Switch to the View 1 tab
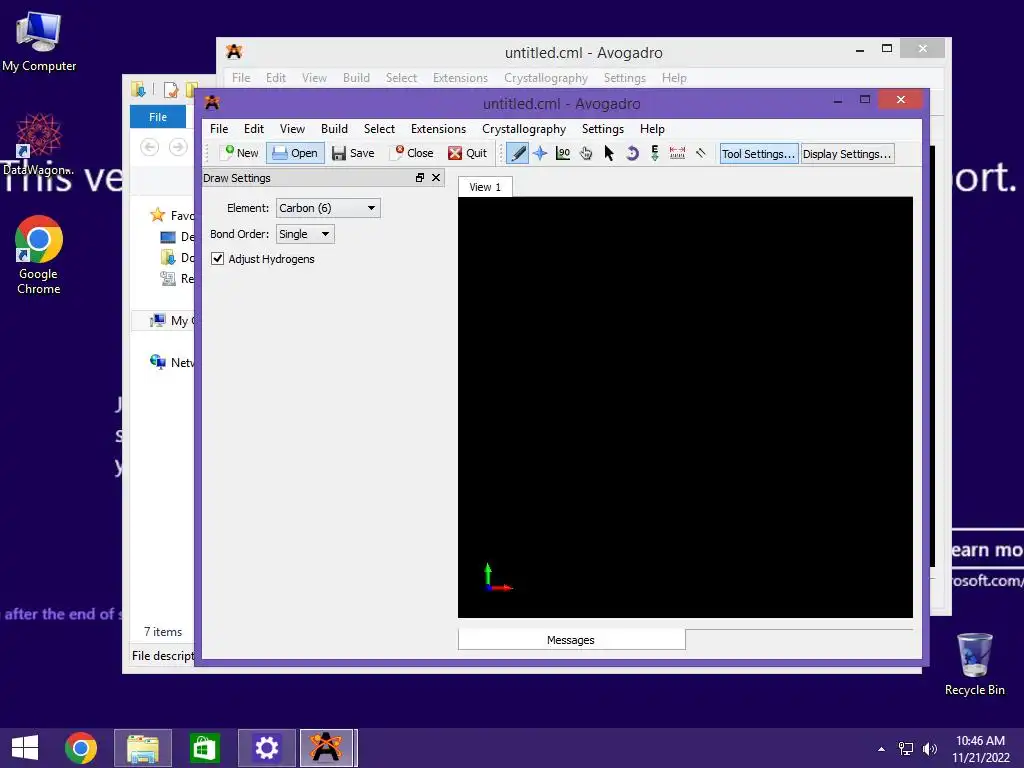Screen dimensions: 1024x768 point(485,187)
